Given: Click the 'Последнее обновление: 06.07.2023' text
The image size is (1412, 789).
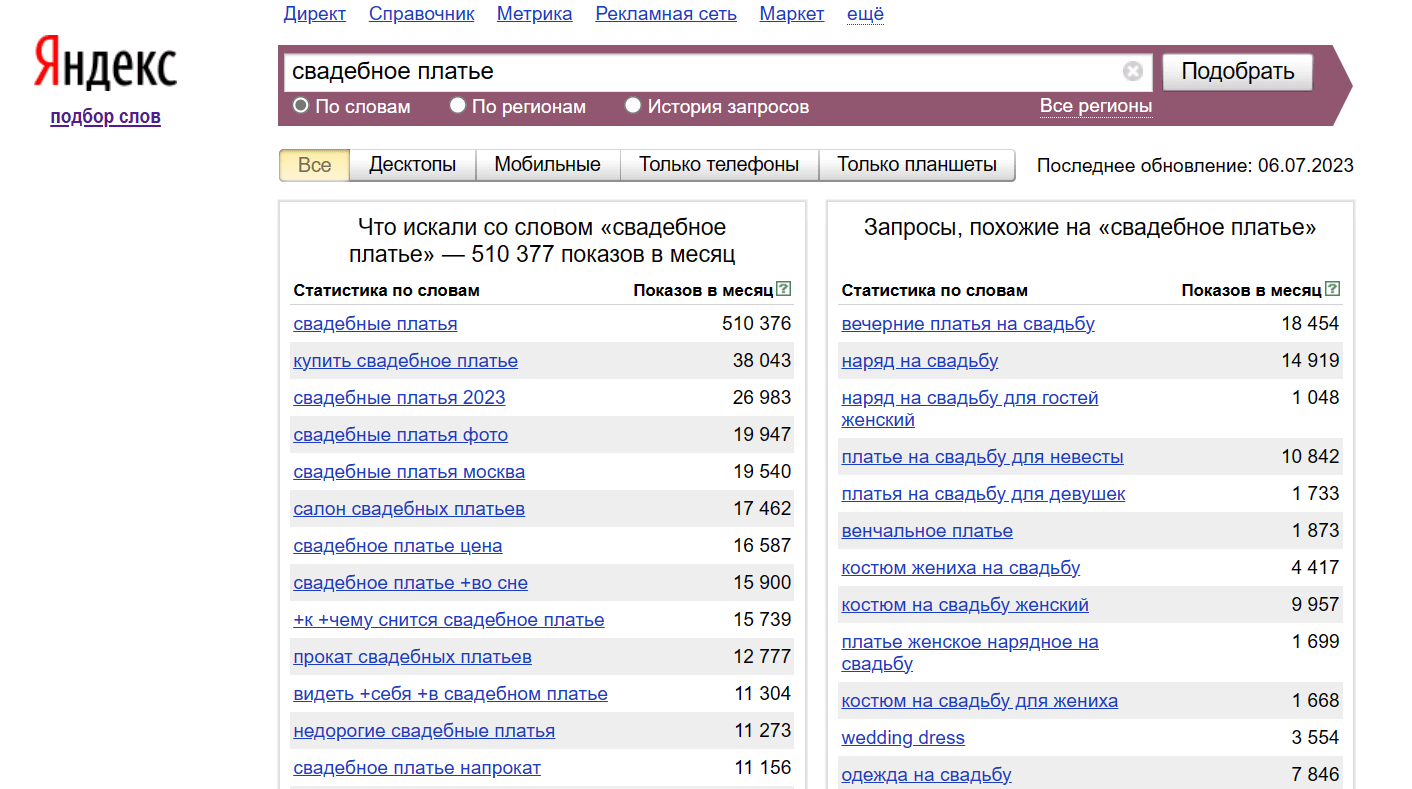Looking at the screenshot, I should 1195,166.
